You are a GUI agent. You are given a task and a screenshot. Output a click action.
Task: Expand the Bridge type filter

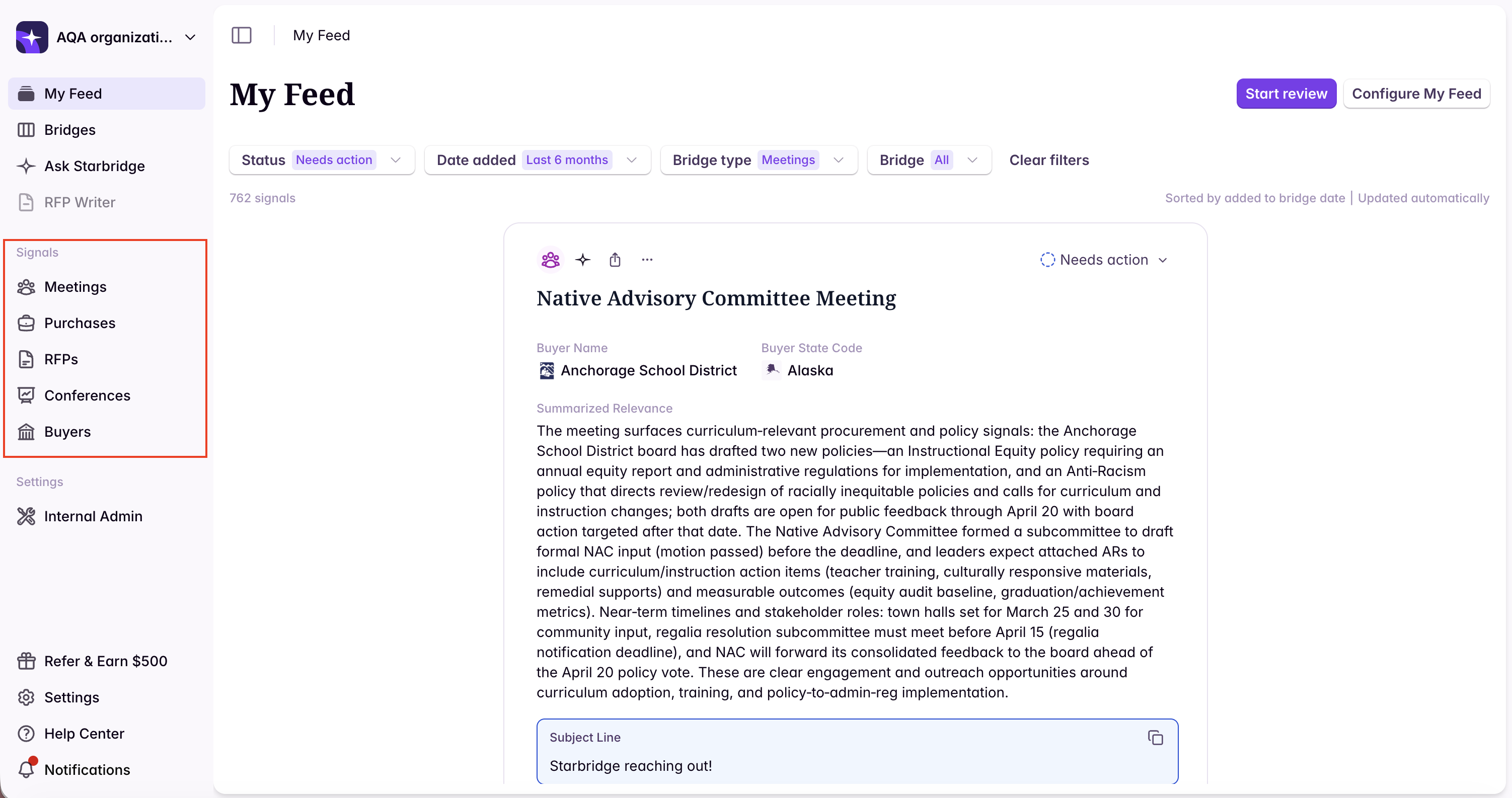point(759,159)
